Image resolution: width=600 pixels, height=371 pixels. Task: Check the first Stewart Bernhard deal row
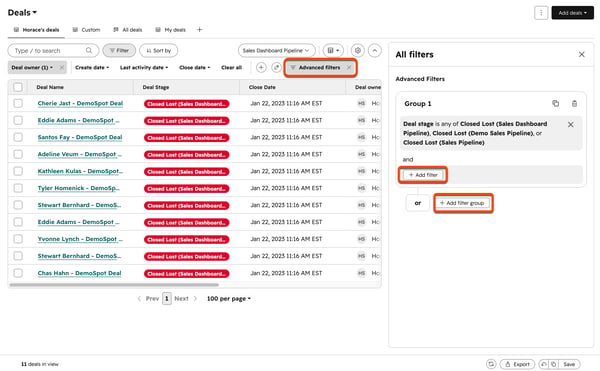coord(18,205)
